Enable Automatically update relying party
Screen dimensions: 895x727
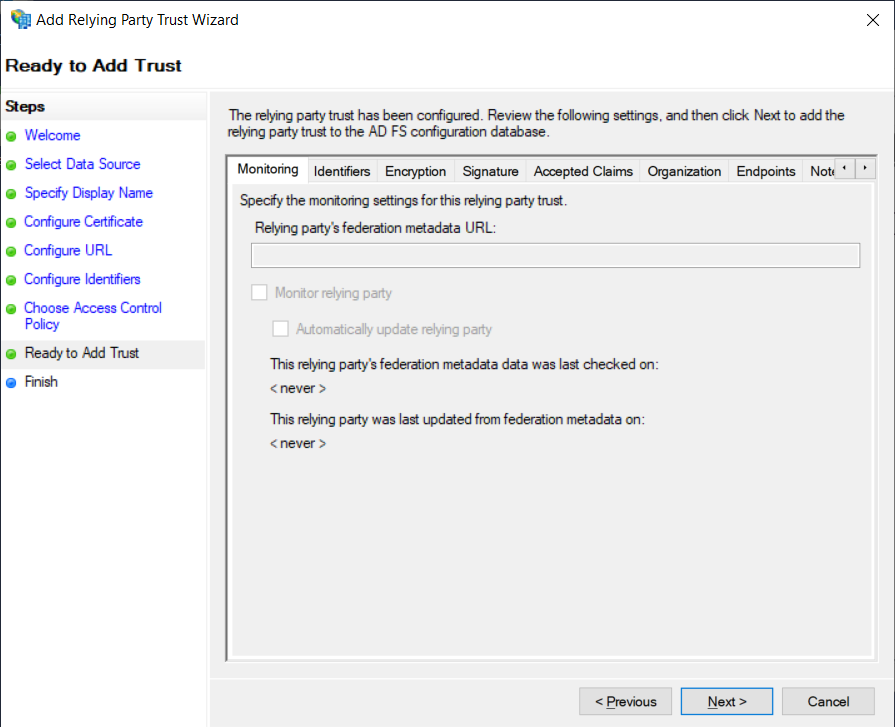coord(281,329)
